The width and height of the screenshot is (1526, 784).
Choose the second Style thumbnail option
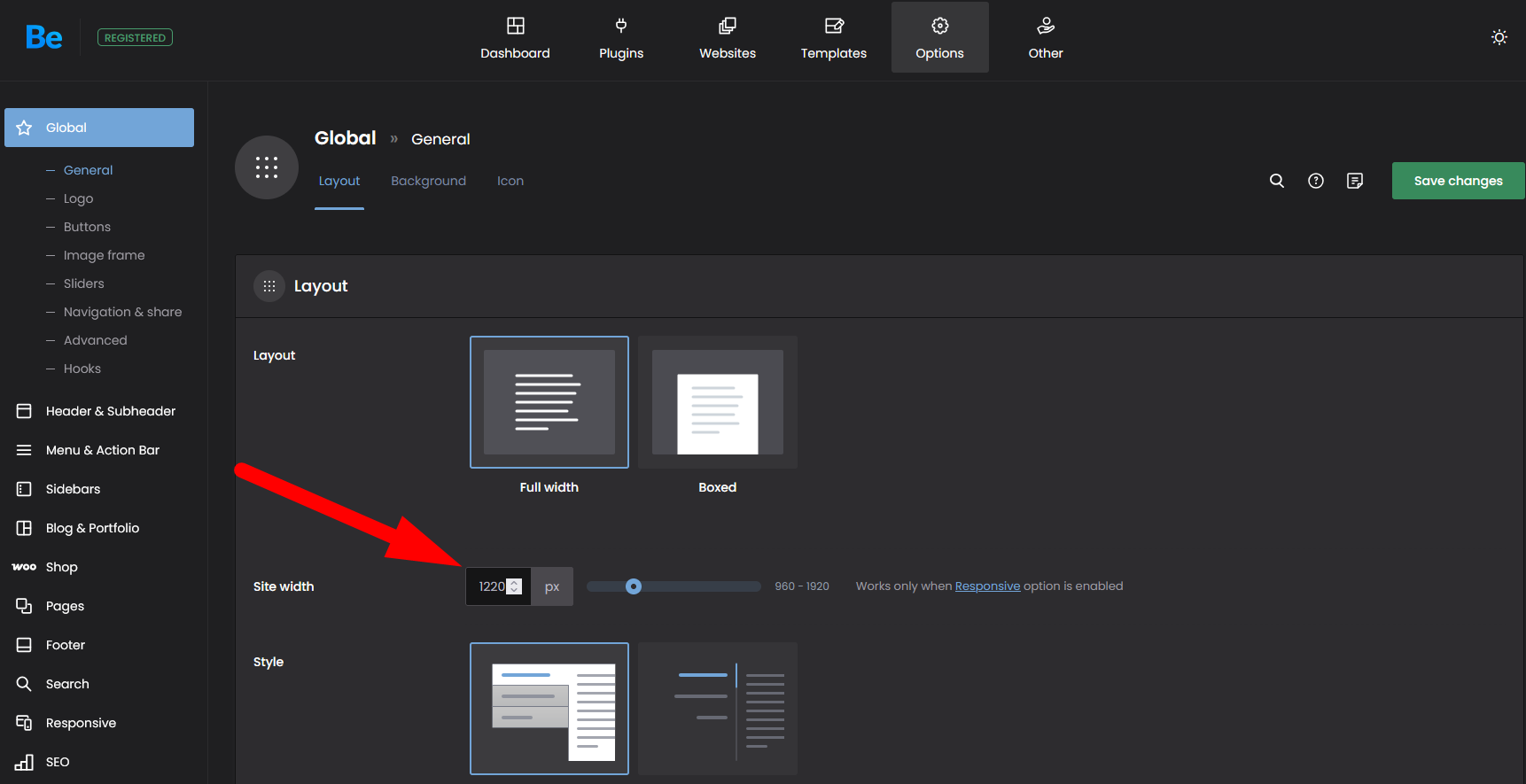[717, 709]
